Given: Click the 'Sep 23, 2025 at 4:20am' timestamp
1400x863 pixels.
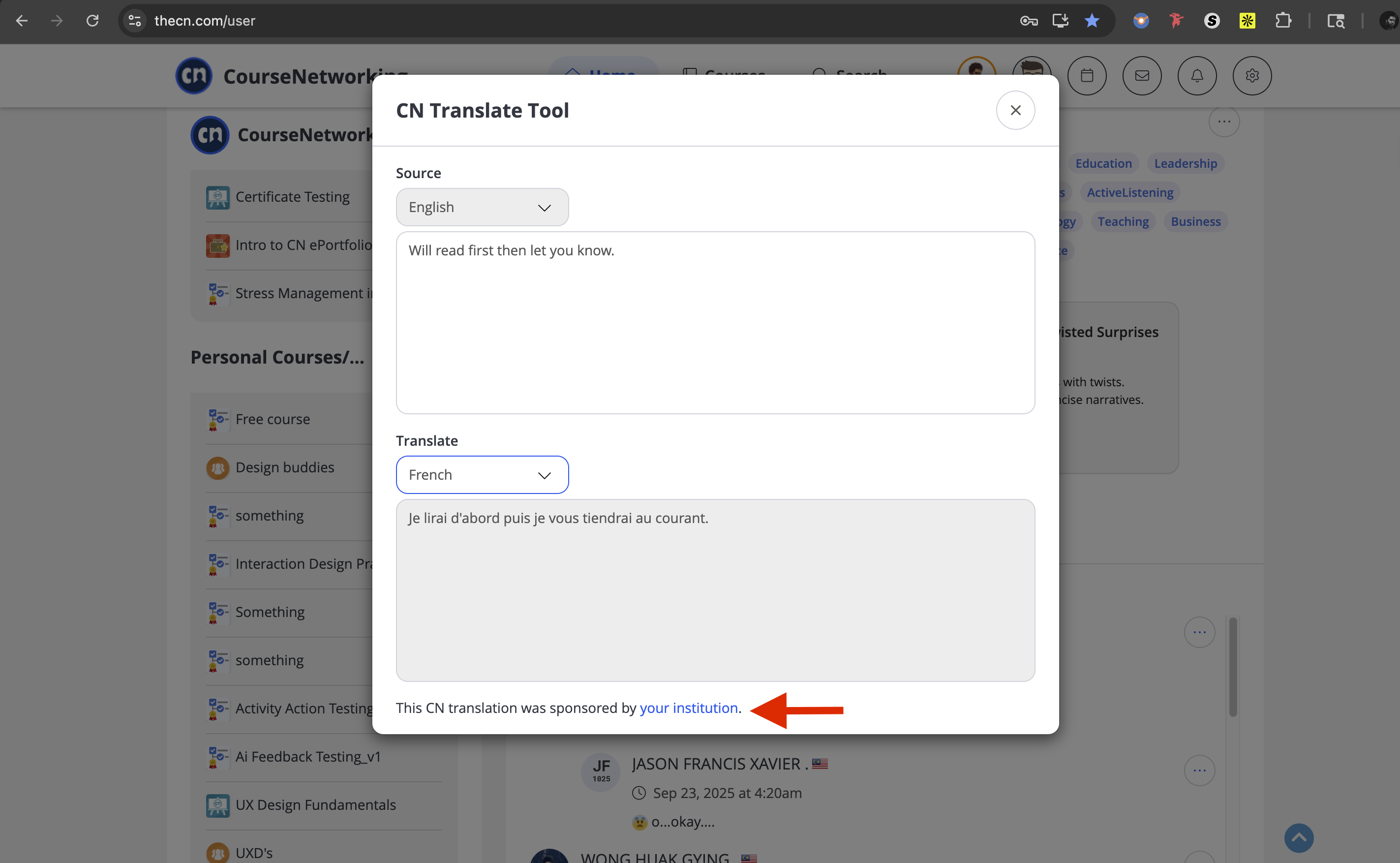Looking at the screenshot, I should pyautogui.click(x=727, y=793).
